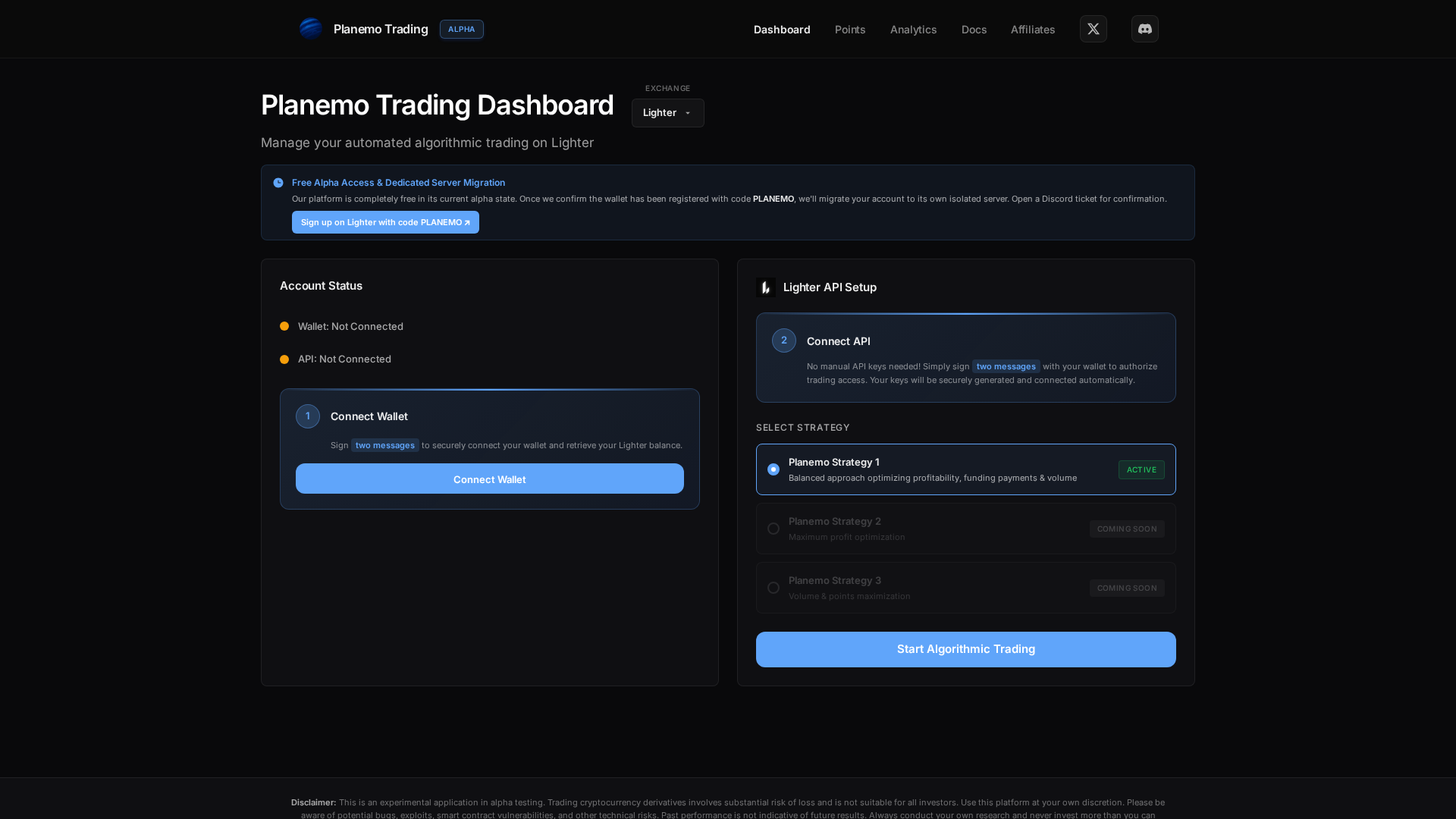The height and width of the screenshot is (819, 1456).
Task: Open the Analytics section
Action: tap(913, 30)
